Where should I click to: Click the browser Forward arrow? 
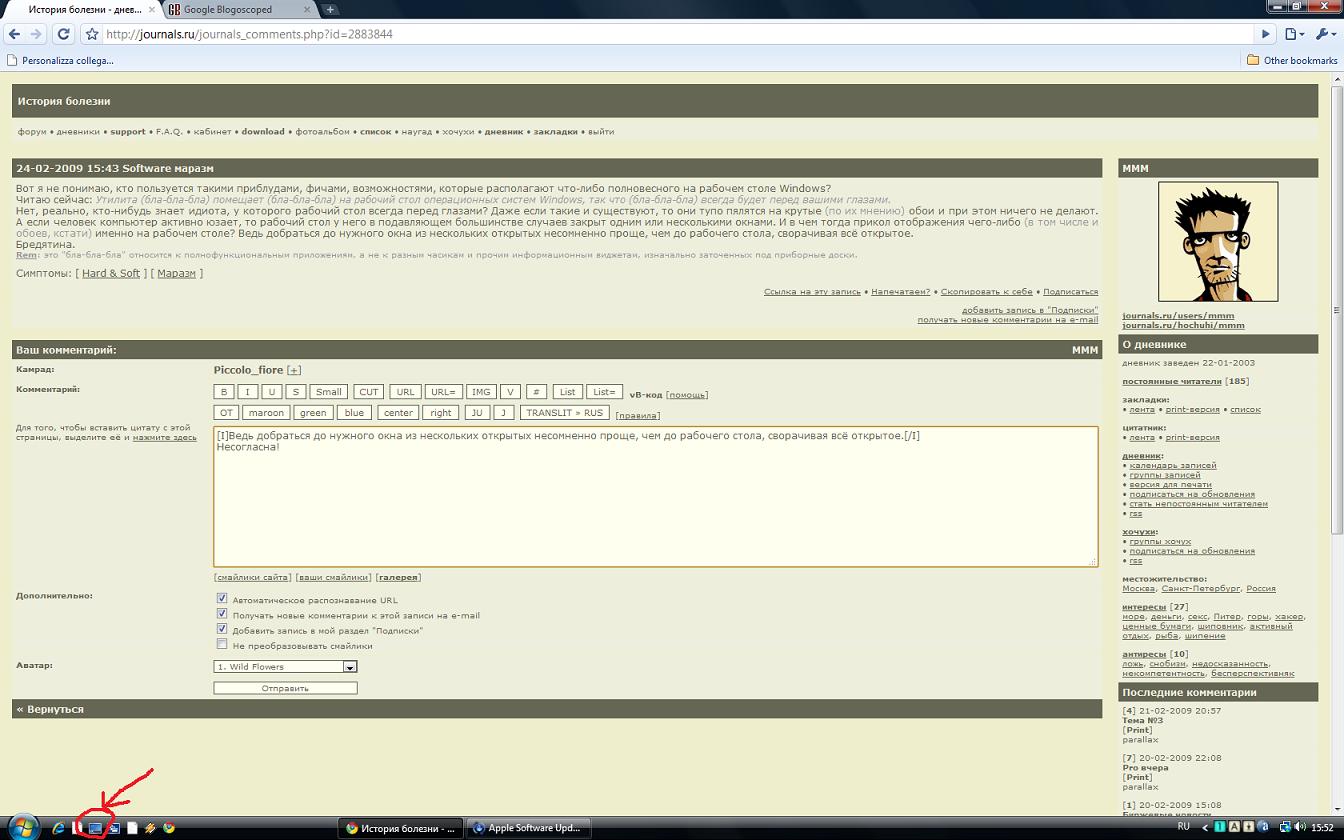(36, 34)
